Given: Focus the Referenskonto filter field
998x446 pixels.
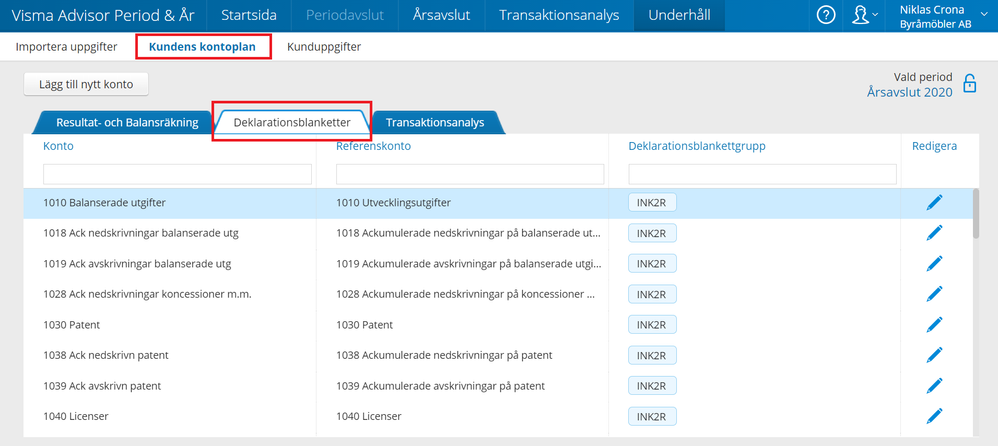Looking at the screenshot, I should coord(470,175).
